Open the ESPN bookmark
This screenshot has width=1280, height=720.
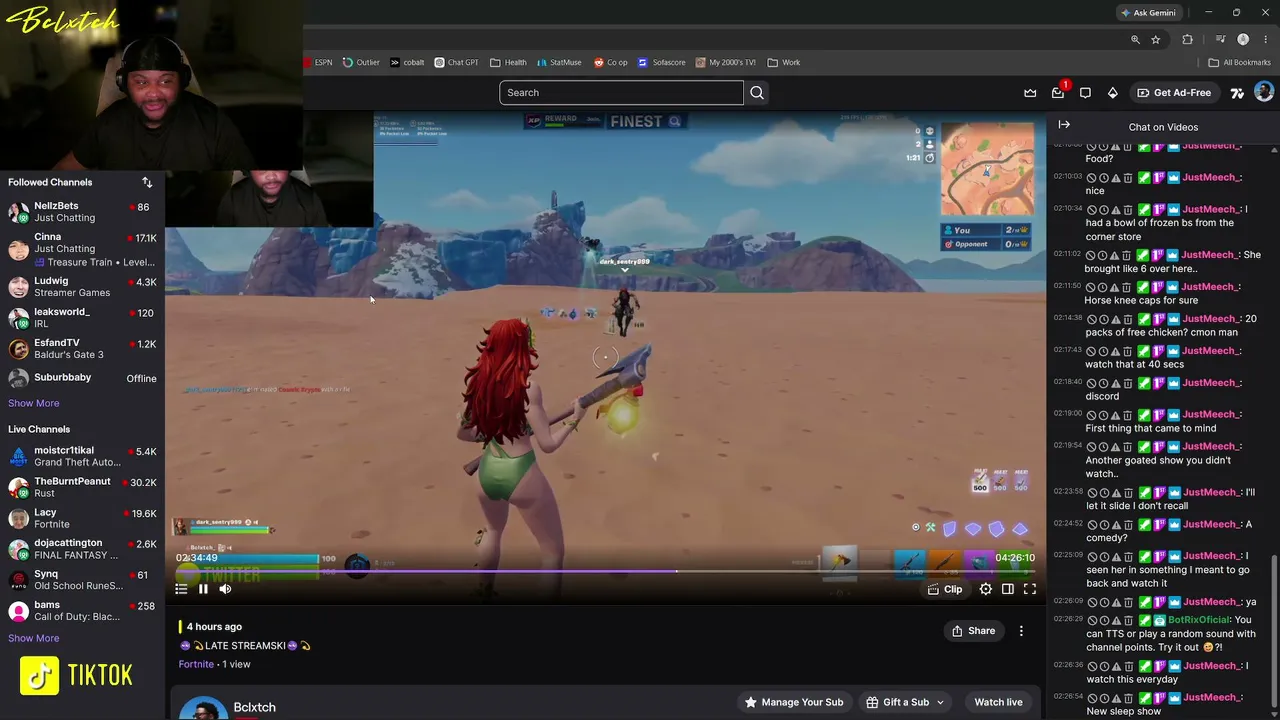point(318,62)
